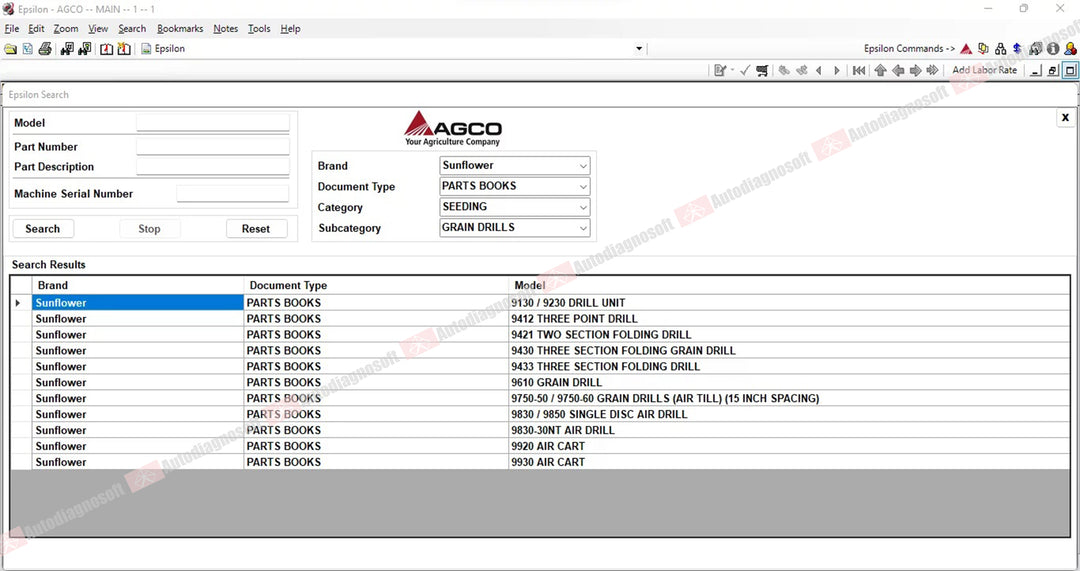Click the Part Description input field
This screenshot has width=1080, height=571.
tap(213, 167)
